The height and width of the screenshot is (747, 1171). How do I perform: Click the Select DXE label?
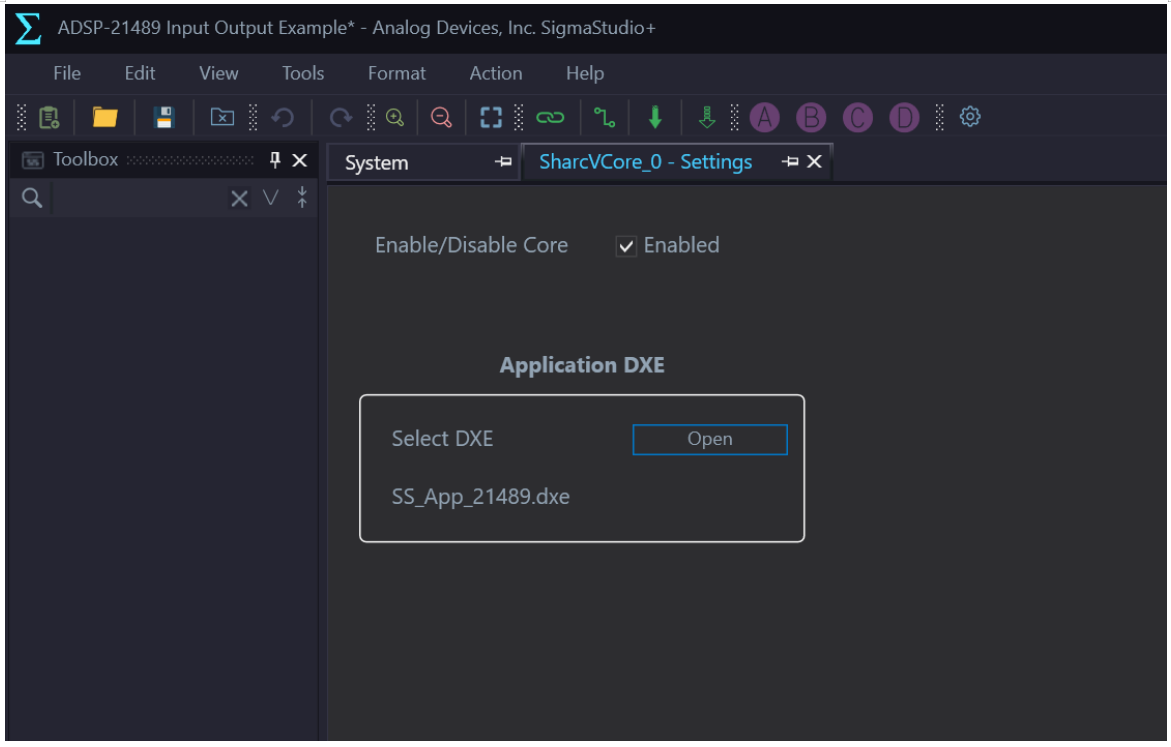pos(442,438)
